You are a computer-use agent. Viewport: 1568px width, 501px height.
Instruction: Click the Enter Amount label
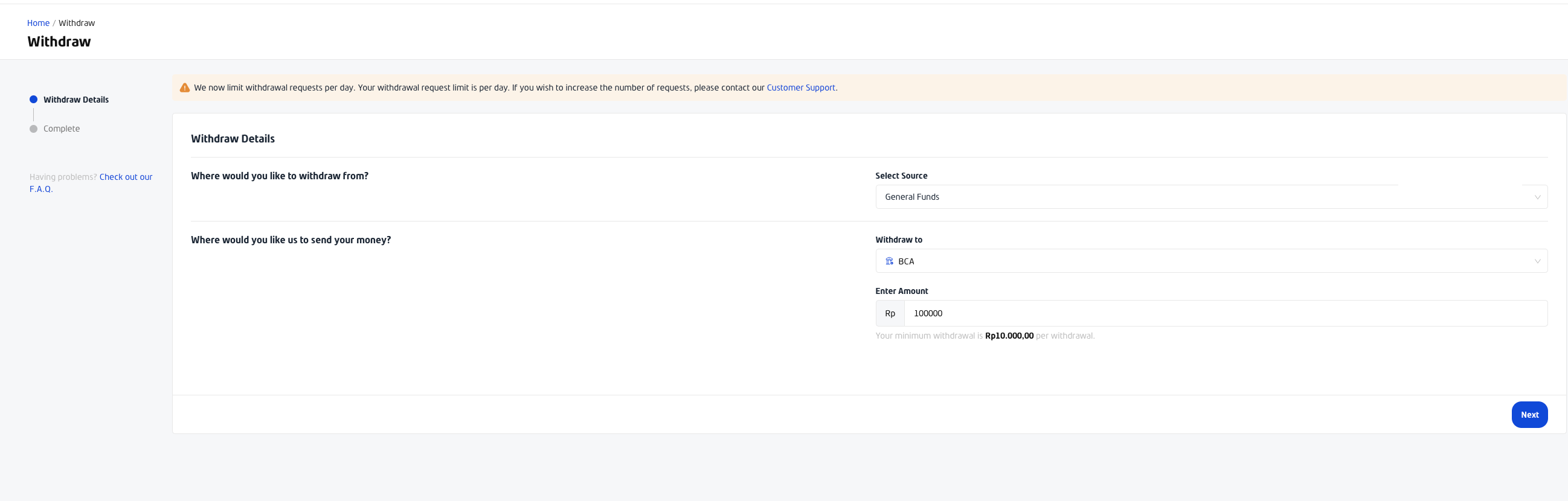(x=901, y=291)
